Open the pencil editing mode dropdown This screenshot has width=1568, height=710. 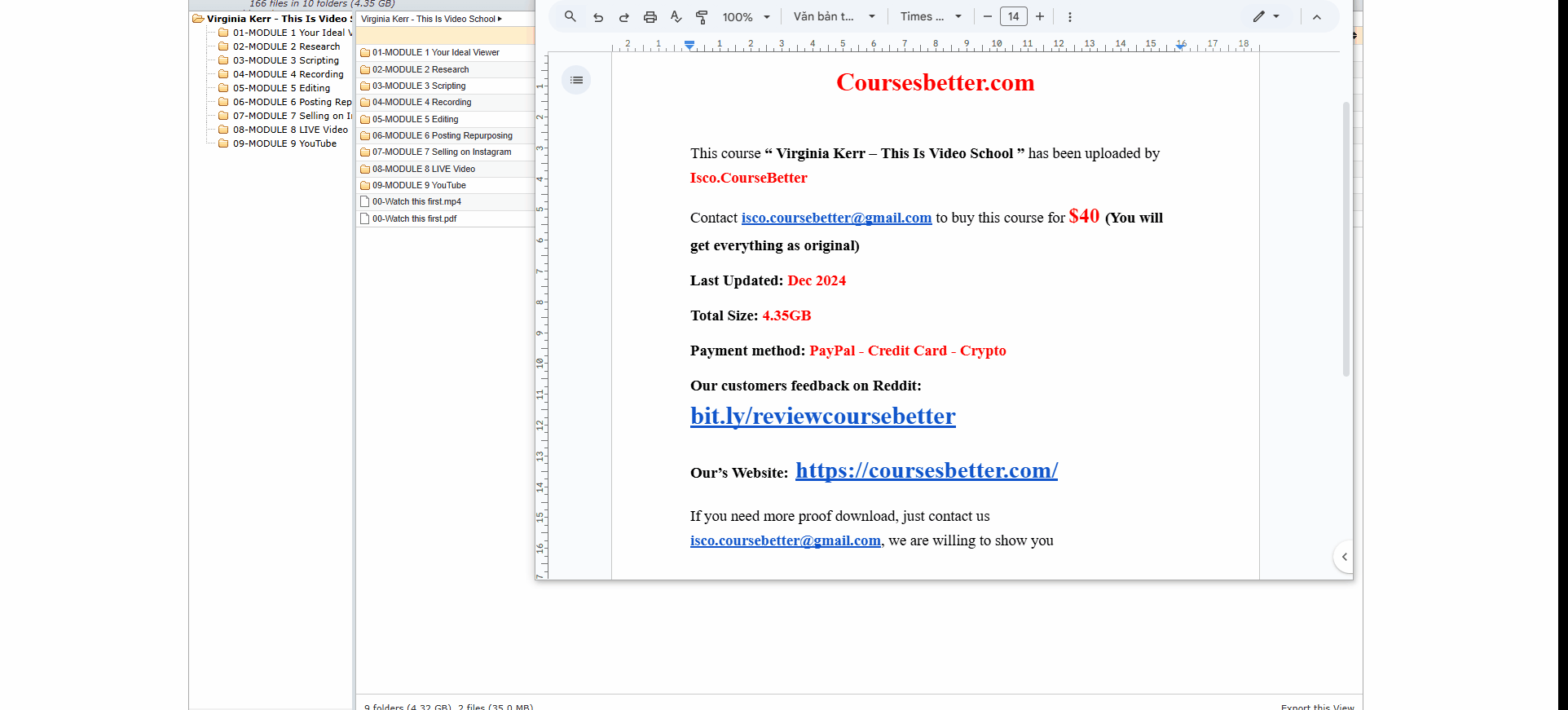(x=1266, y=16)
